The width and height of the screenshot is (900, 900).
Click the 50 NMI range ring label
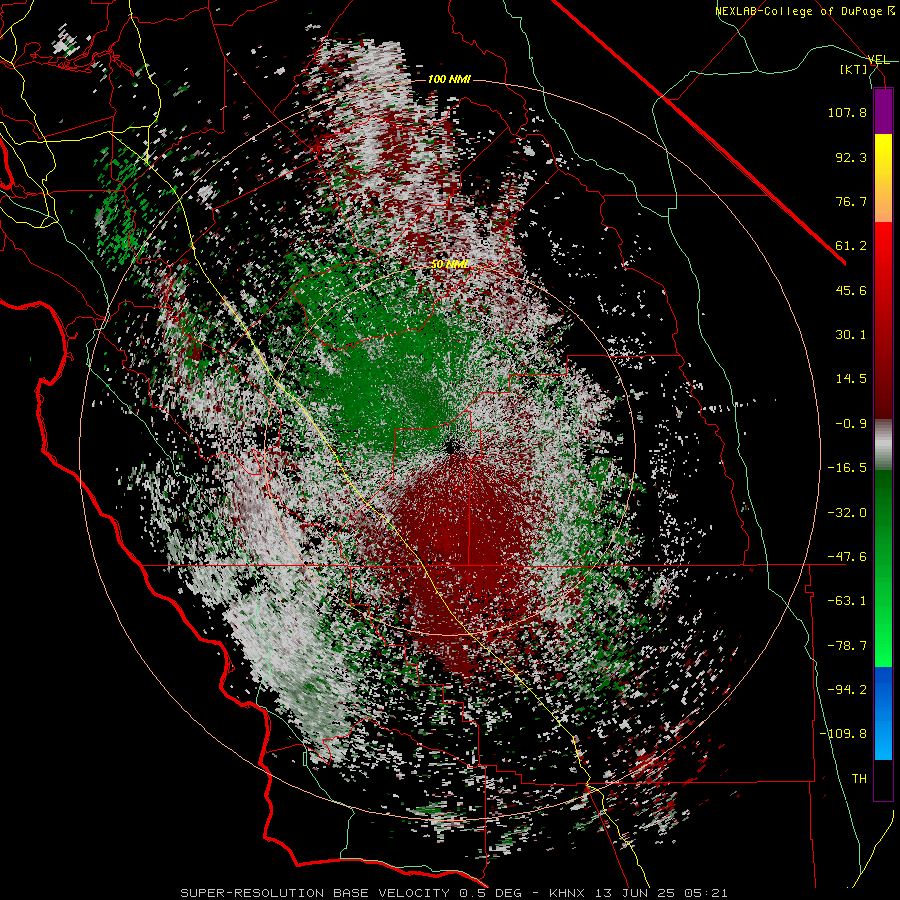click(449, 264)
